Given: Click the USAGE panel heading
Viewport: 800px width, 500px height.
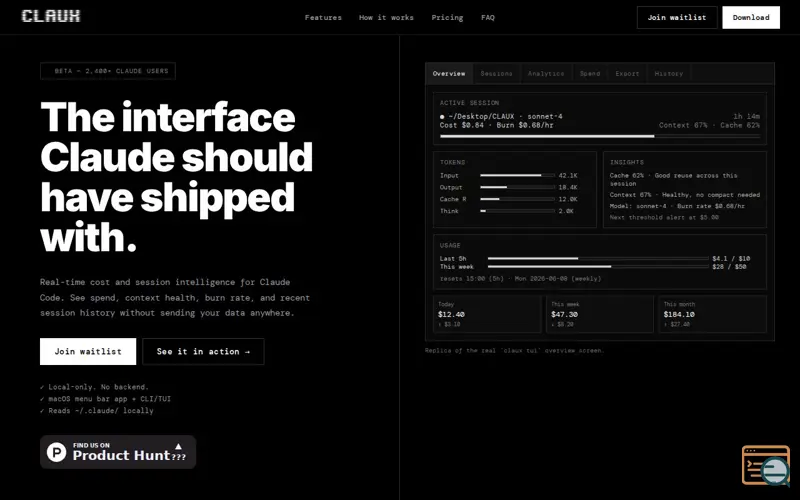Looking at the screenshot, I should click(x=450, y=245).
